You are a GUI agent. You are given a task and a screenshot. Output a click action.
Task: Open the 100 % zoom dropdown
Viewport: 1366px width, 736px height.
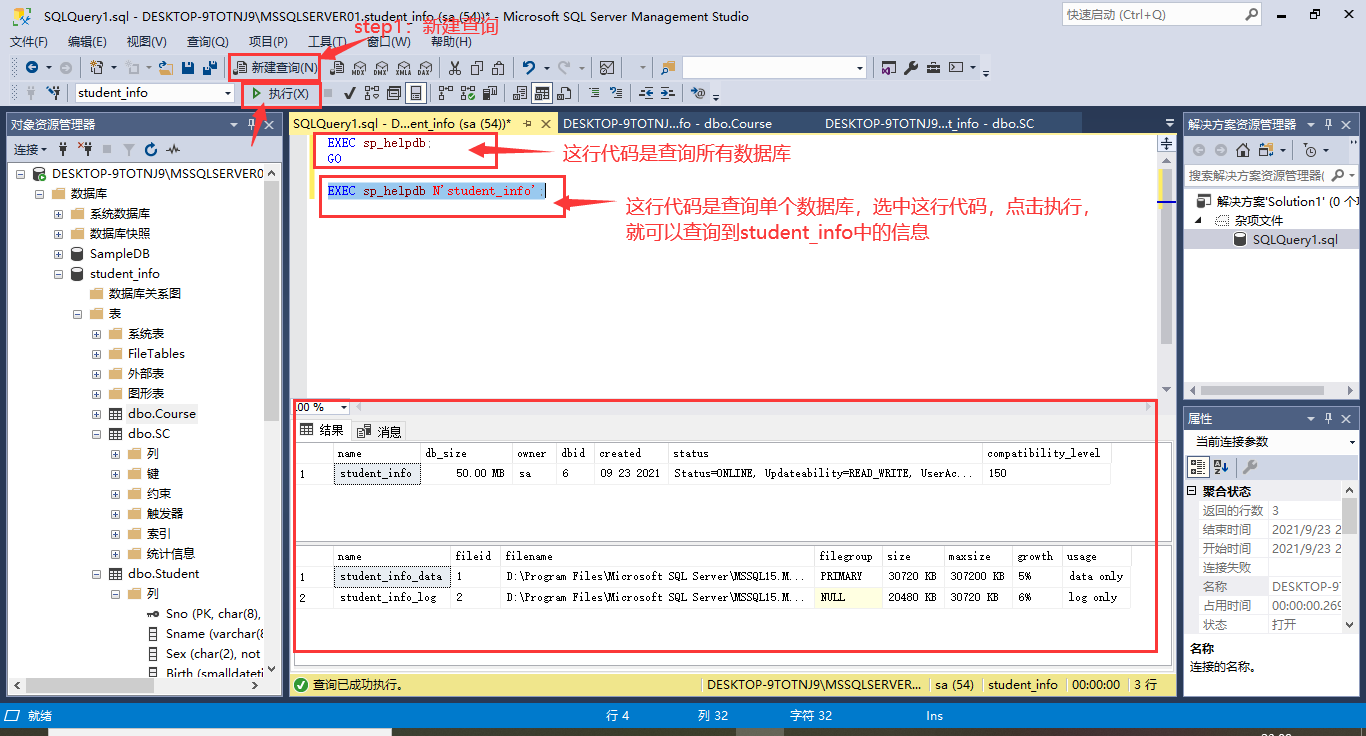[x=344, y=407]
